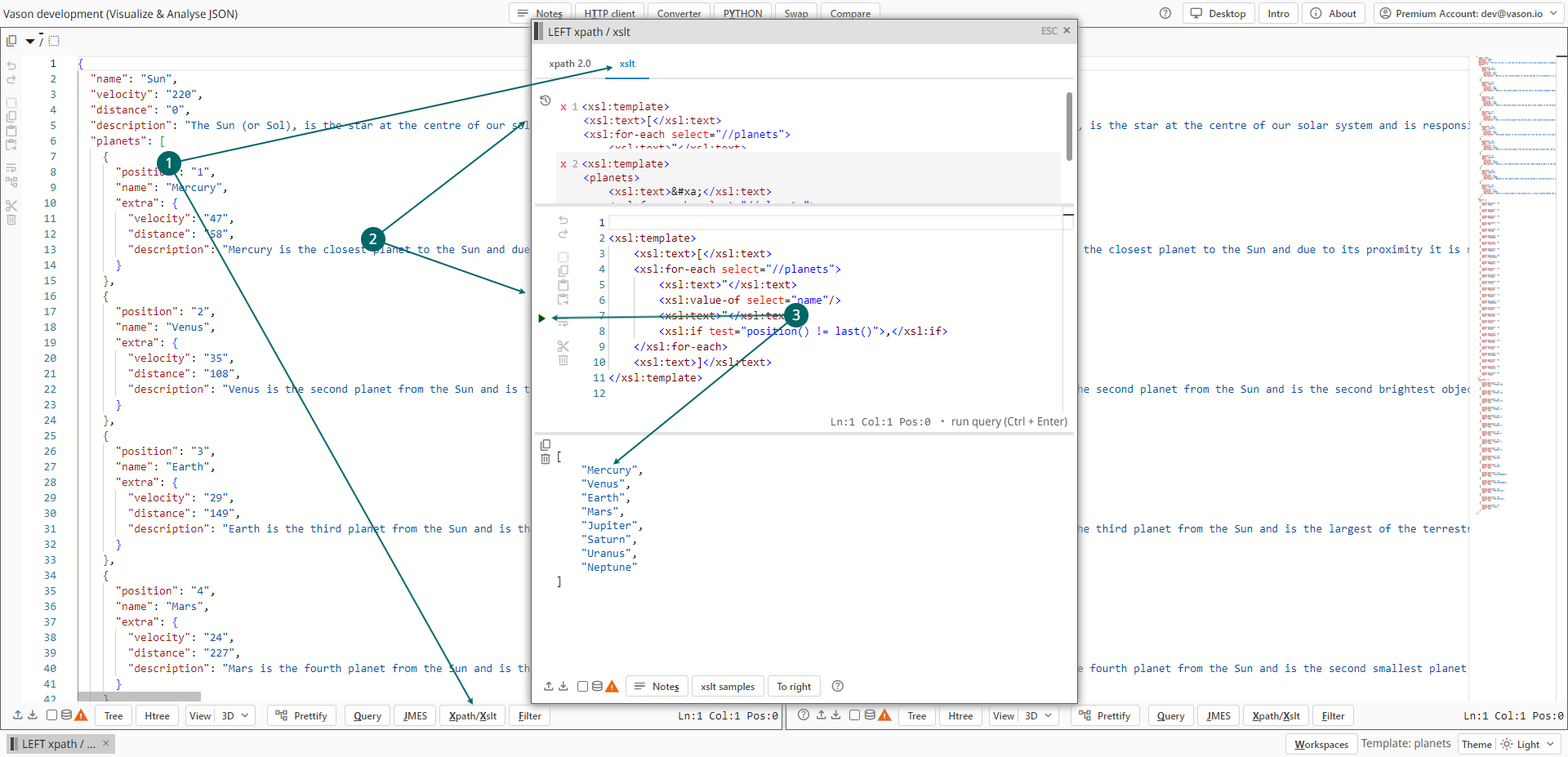
Task: Click the history list vertical scrollbar
Action: pyautogui.click(x=1069, y=127)
